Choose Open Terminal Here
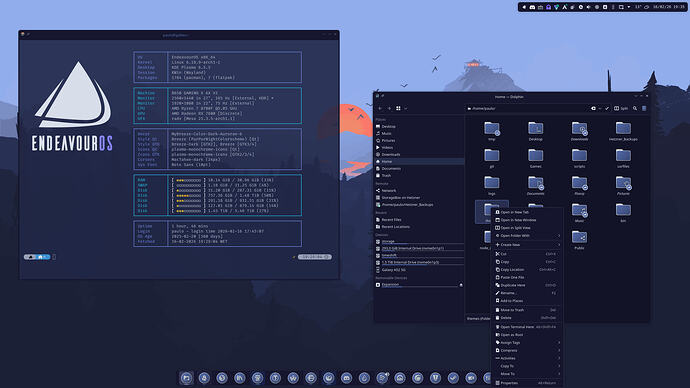 tap(527, 327)
